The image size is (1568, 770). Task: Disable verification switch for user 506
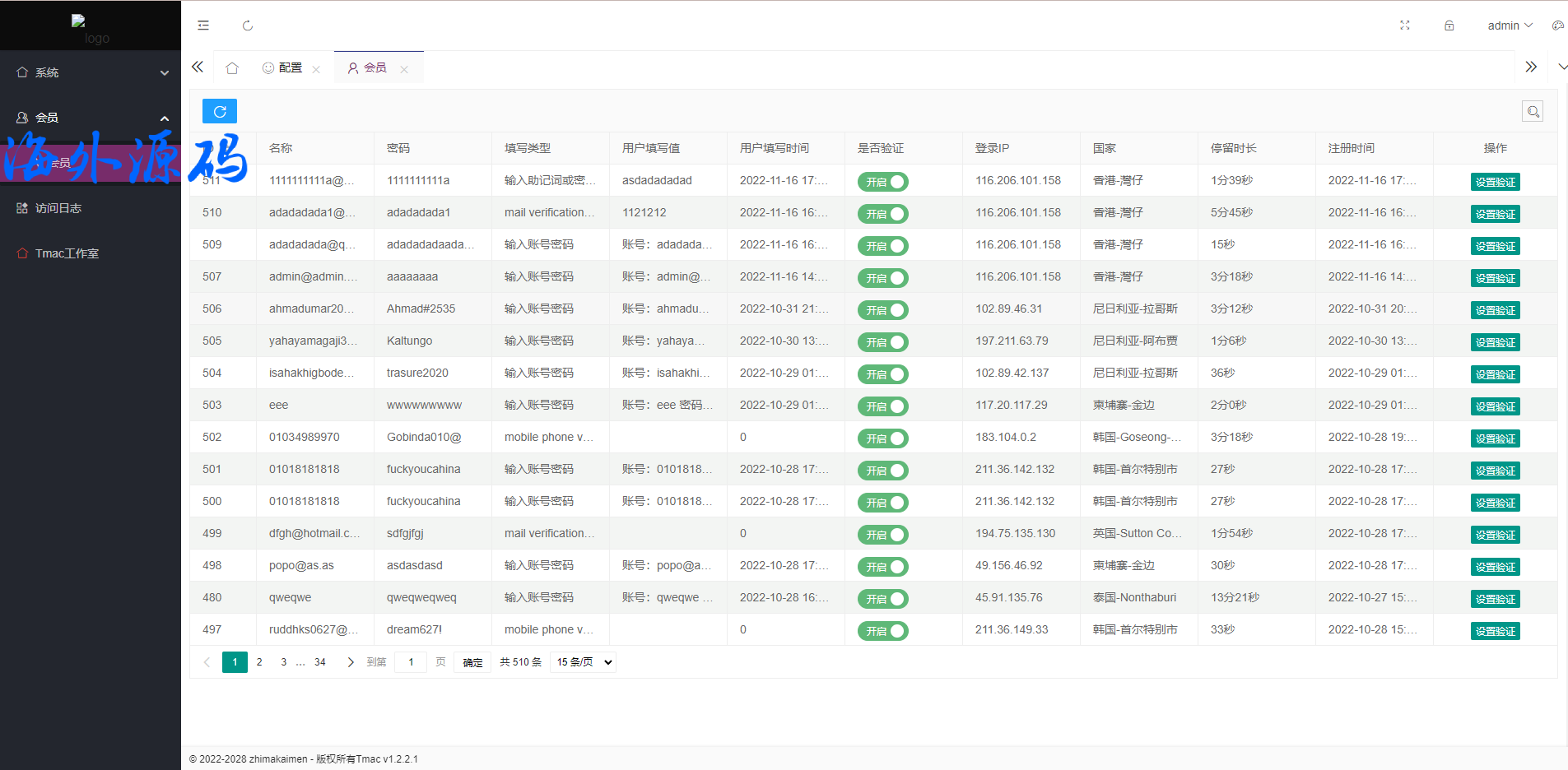[x=882, y=310]
